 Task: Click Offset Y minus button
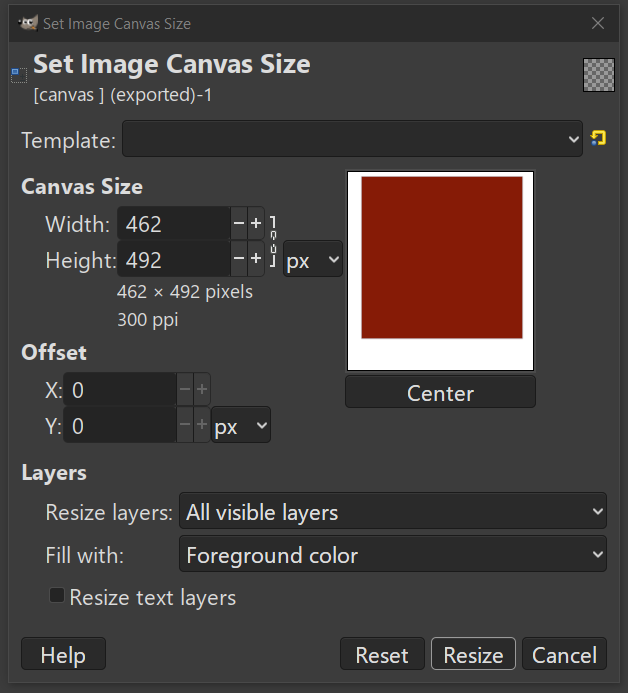185,425
